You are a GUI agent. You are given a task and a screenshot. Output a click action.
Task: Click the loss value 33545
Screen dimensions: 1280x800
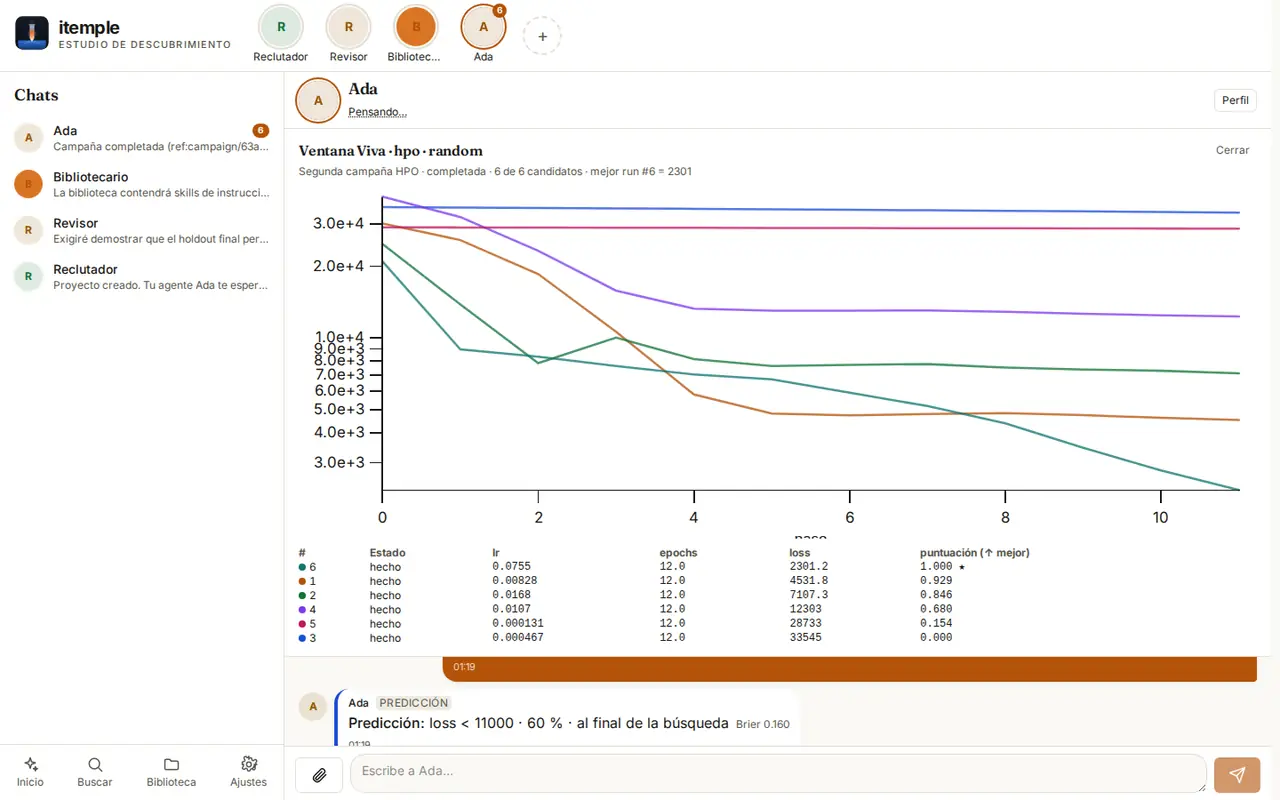point(805,638)
